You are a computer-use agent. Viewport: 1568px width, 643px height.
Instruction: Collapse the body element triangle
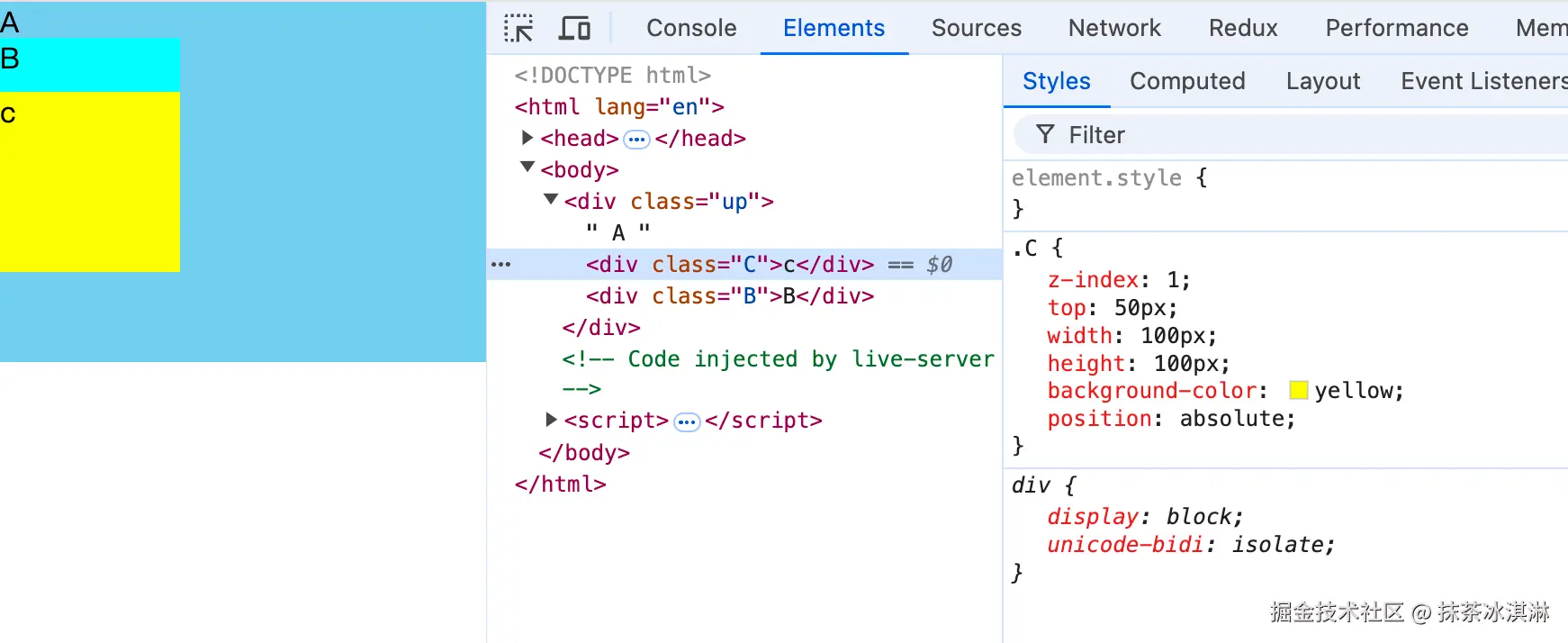point(527,168)
